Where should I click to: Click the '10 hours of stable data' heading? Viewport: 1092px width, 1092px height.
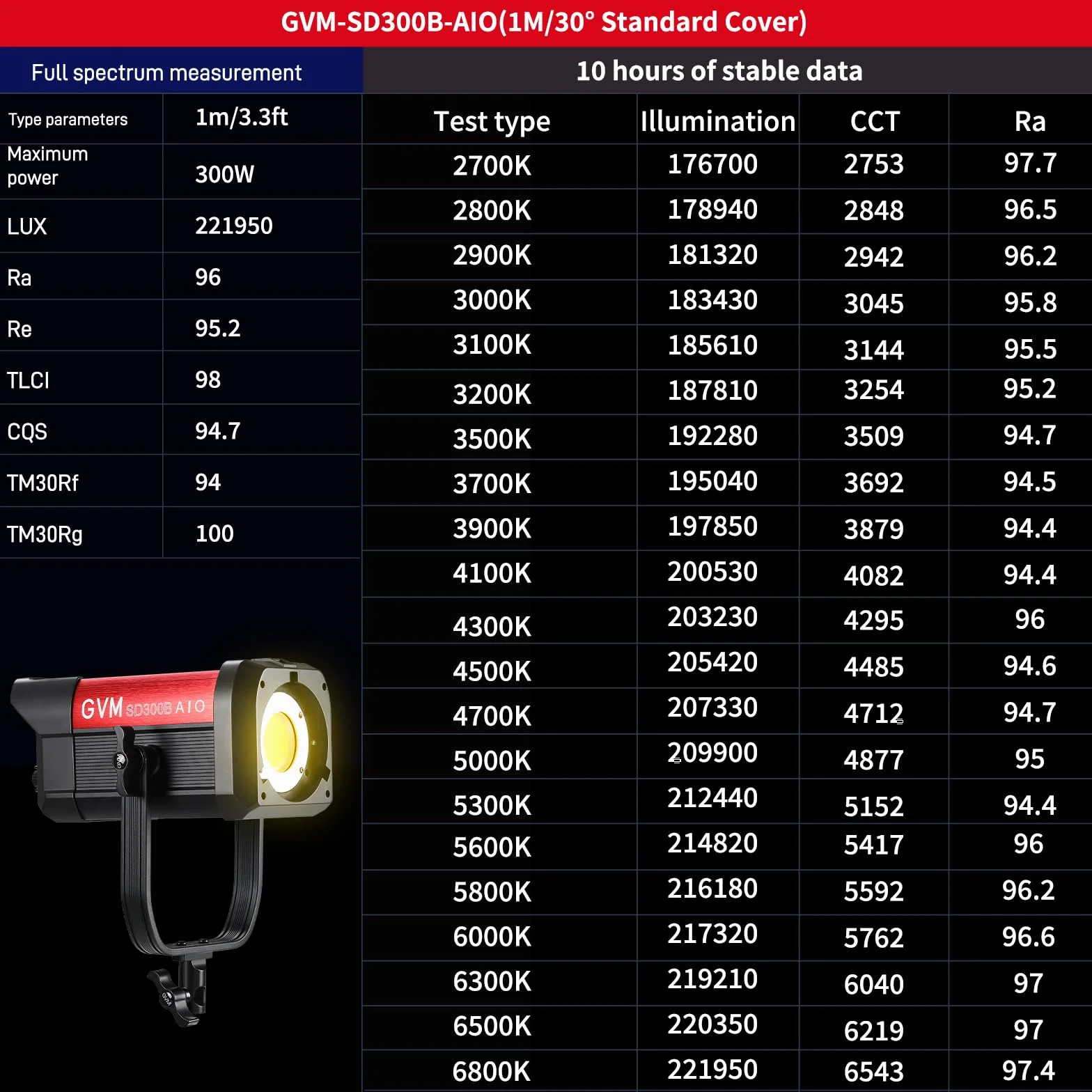(x=719, y=70)
